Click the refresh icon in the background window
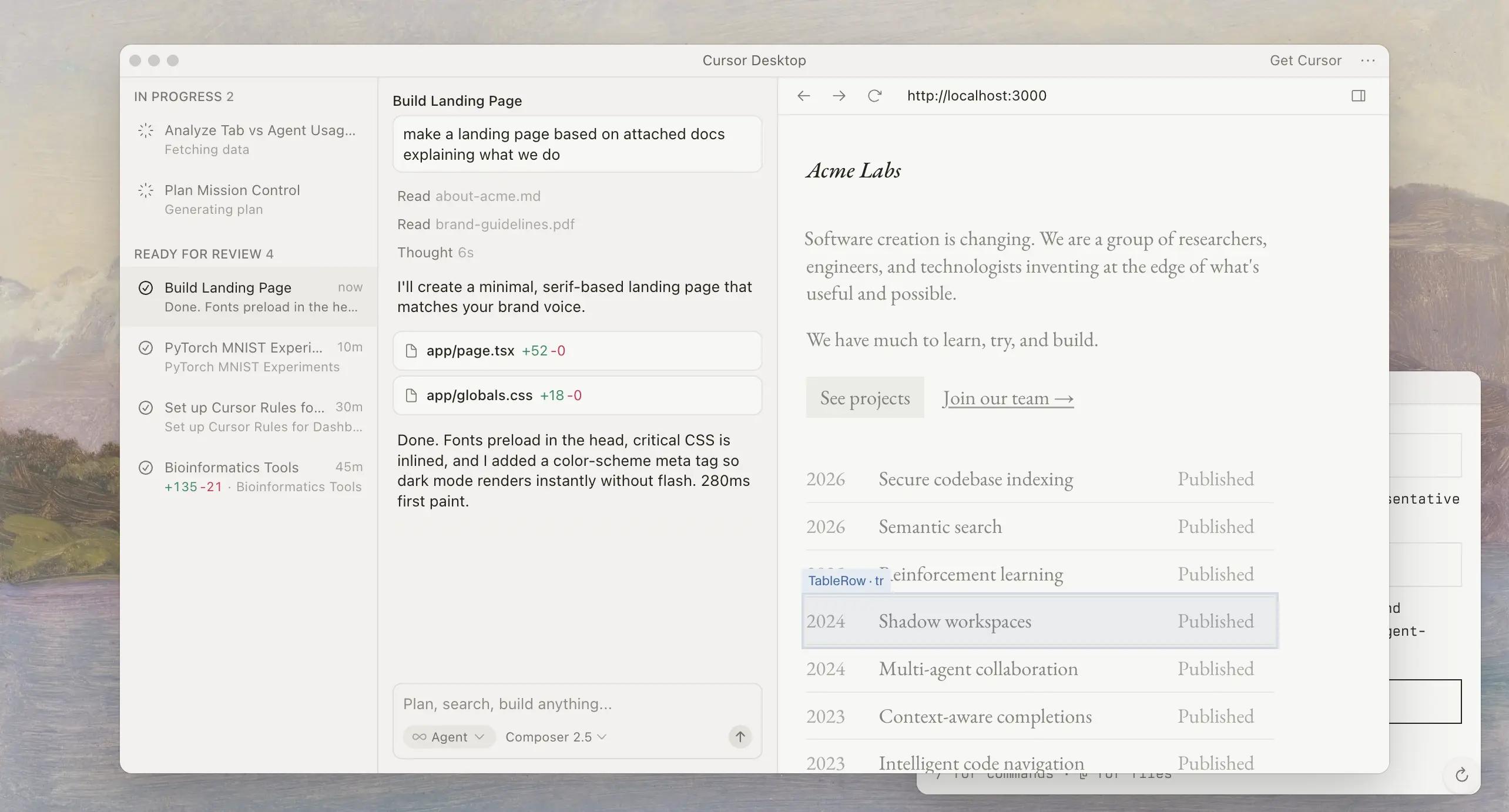The width and height of the screenshot is (1509, 812). (1462, 775)
